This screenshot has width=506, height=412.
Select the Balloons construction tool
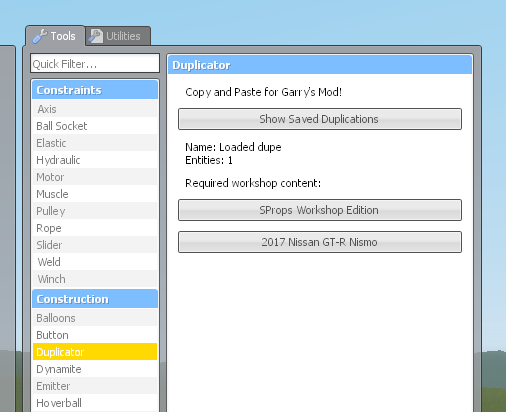[x=95, y=318]
